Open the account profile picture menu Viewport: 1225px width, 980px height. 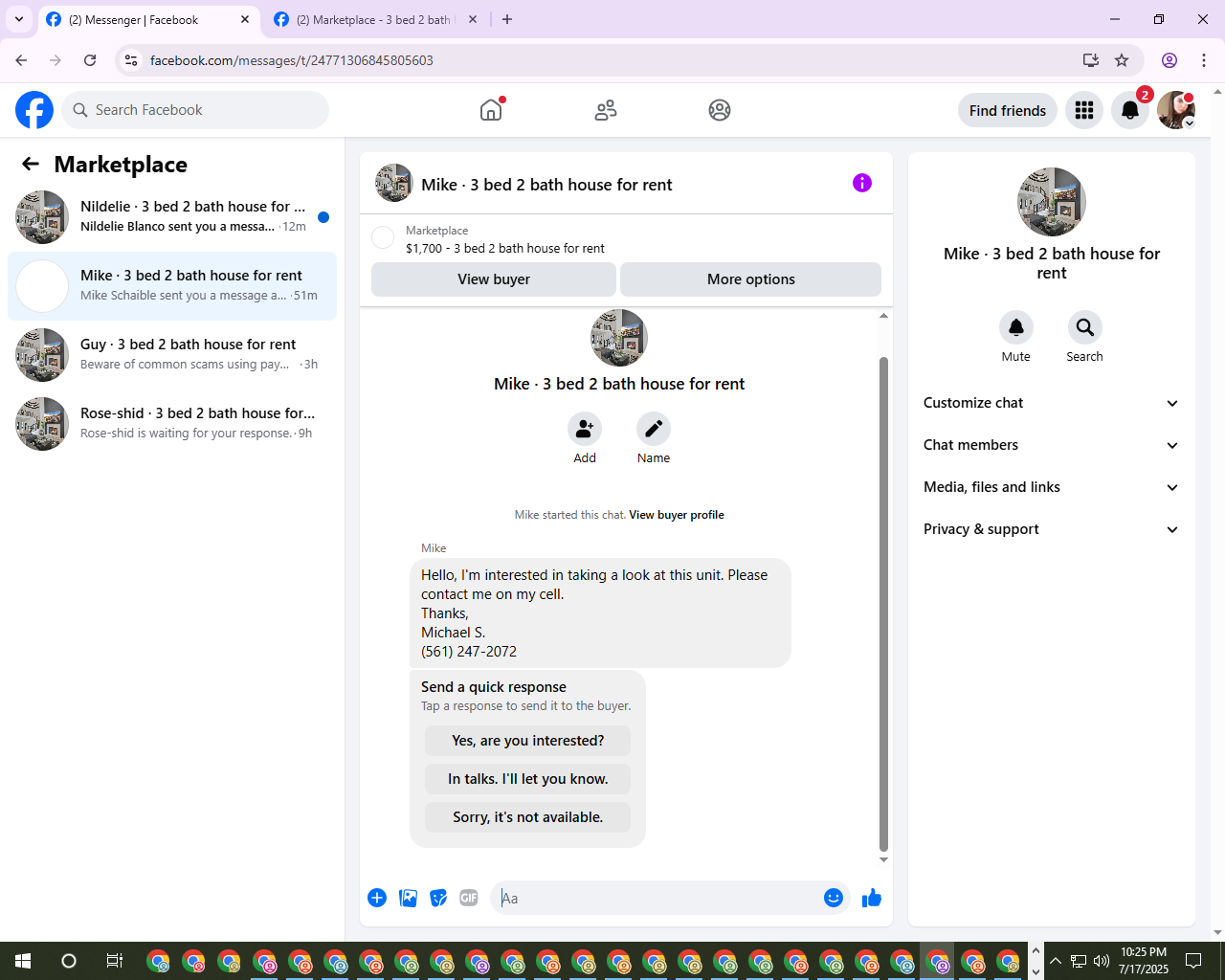(1176, 110)
